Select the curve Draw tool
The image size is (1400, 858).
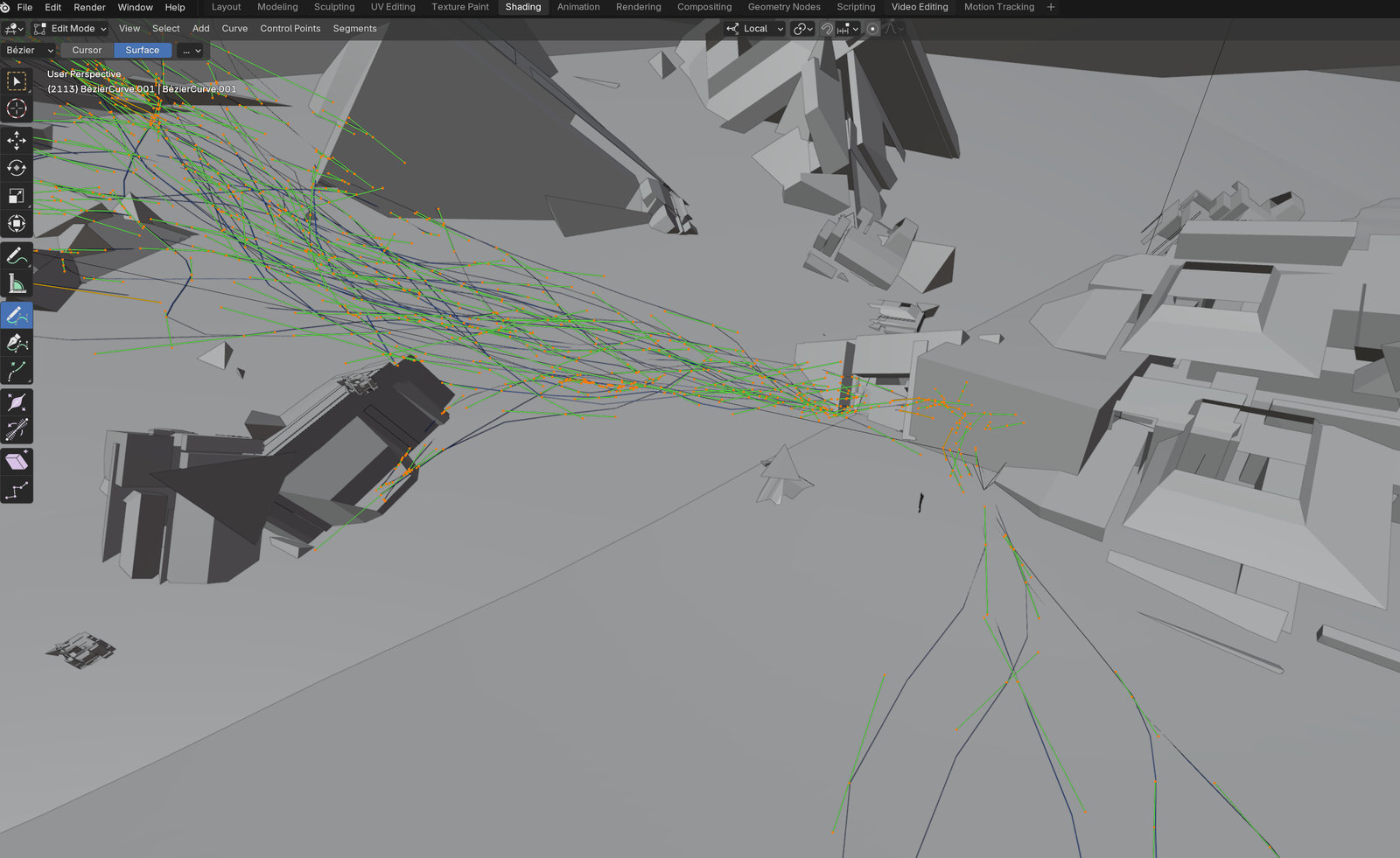[17, 315]
